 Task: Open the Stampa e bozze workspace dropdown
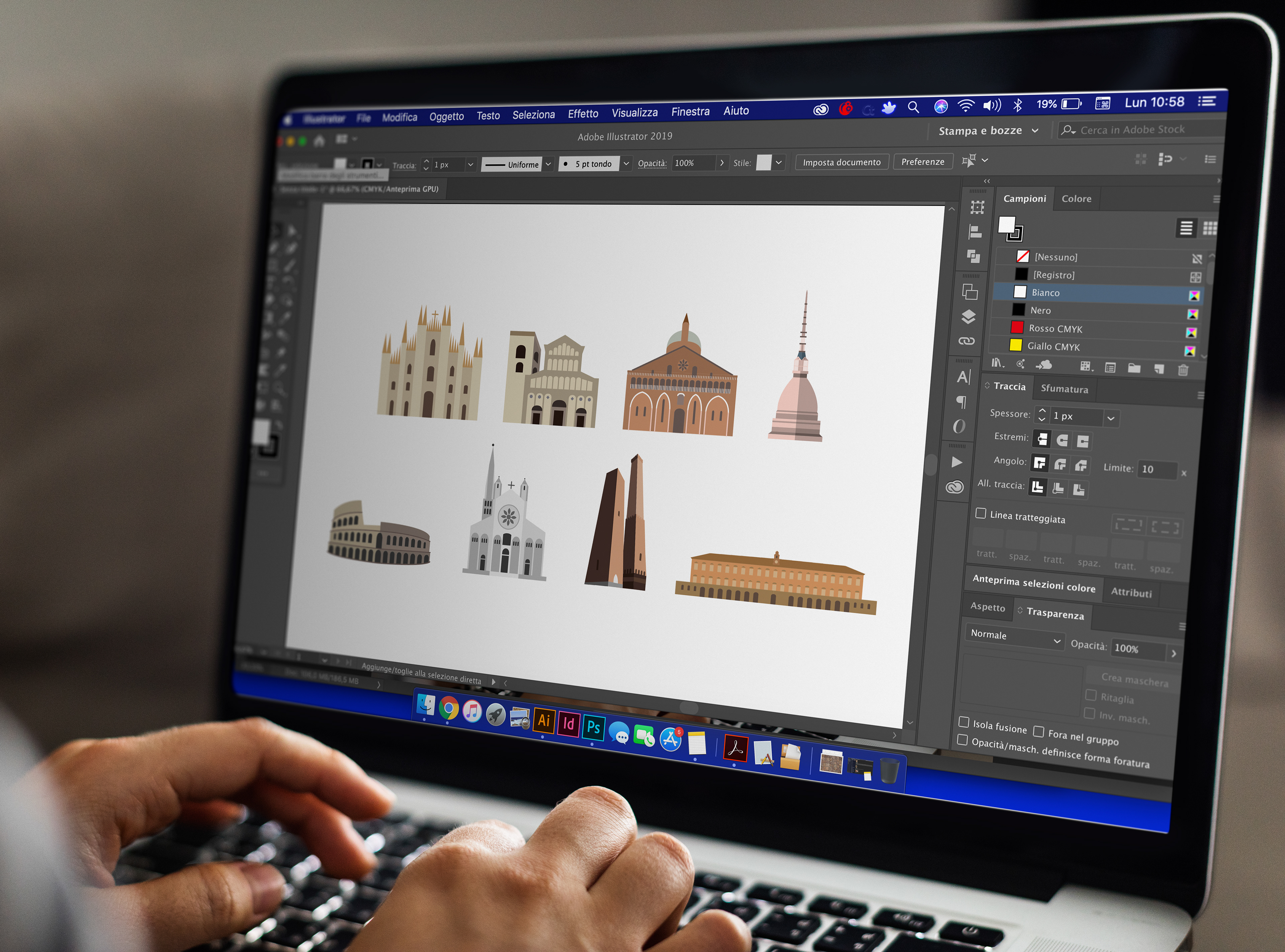tap(988, 131)
